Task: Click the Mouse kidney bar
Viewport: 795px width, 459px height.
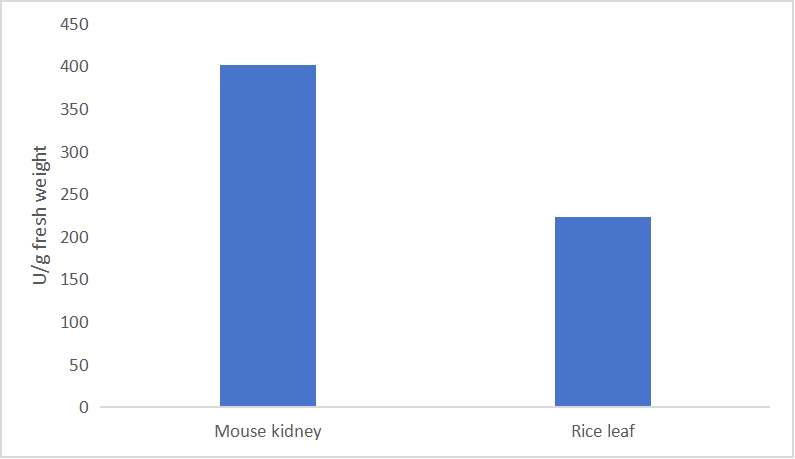Action: (x=268, y=236)
